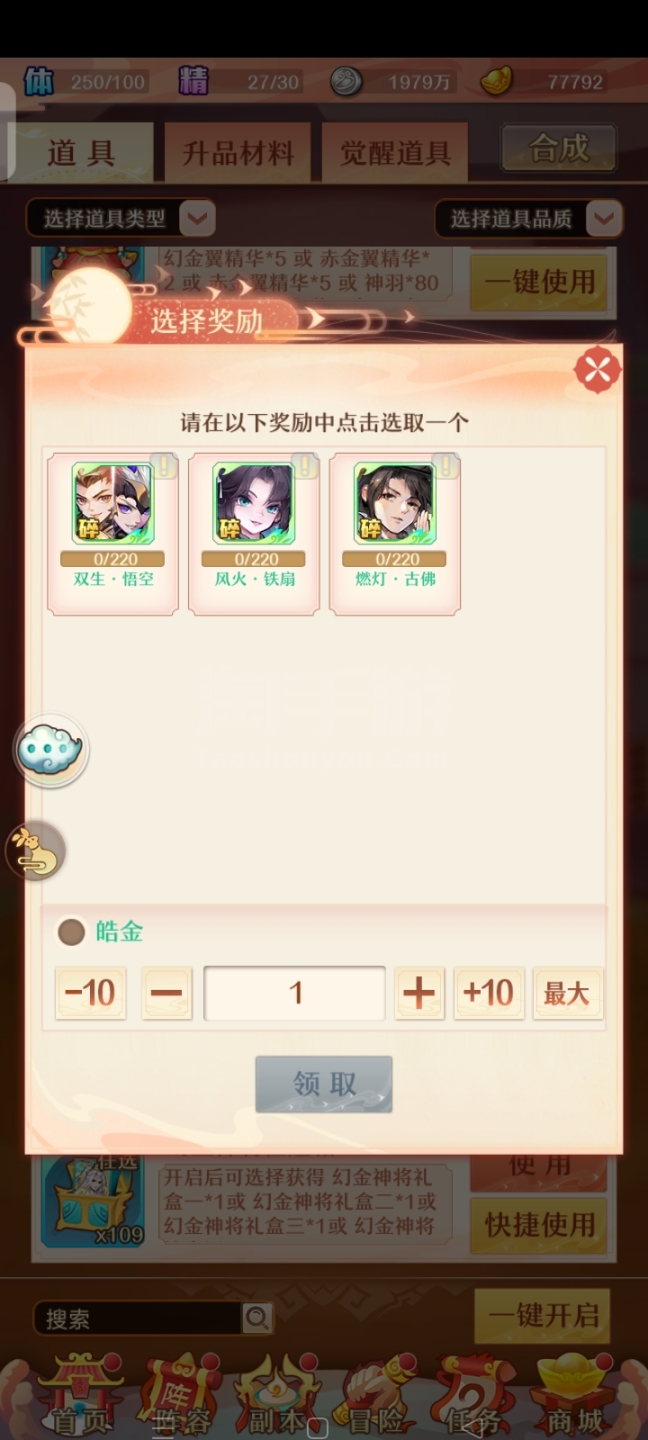The width and height of the screenshot is (648, 1440).
Task: Click the quantity input field
Action: pos(295,993)
